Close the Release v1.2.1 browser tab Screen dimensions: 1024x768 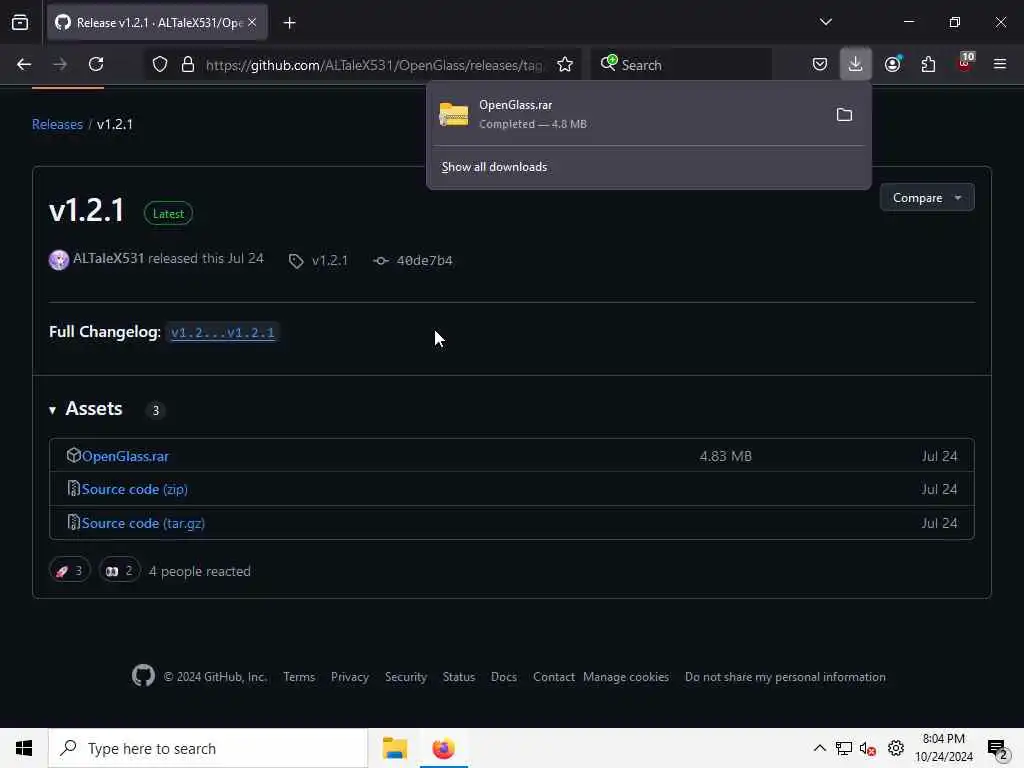tap(252, 22)
